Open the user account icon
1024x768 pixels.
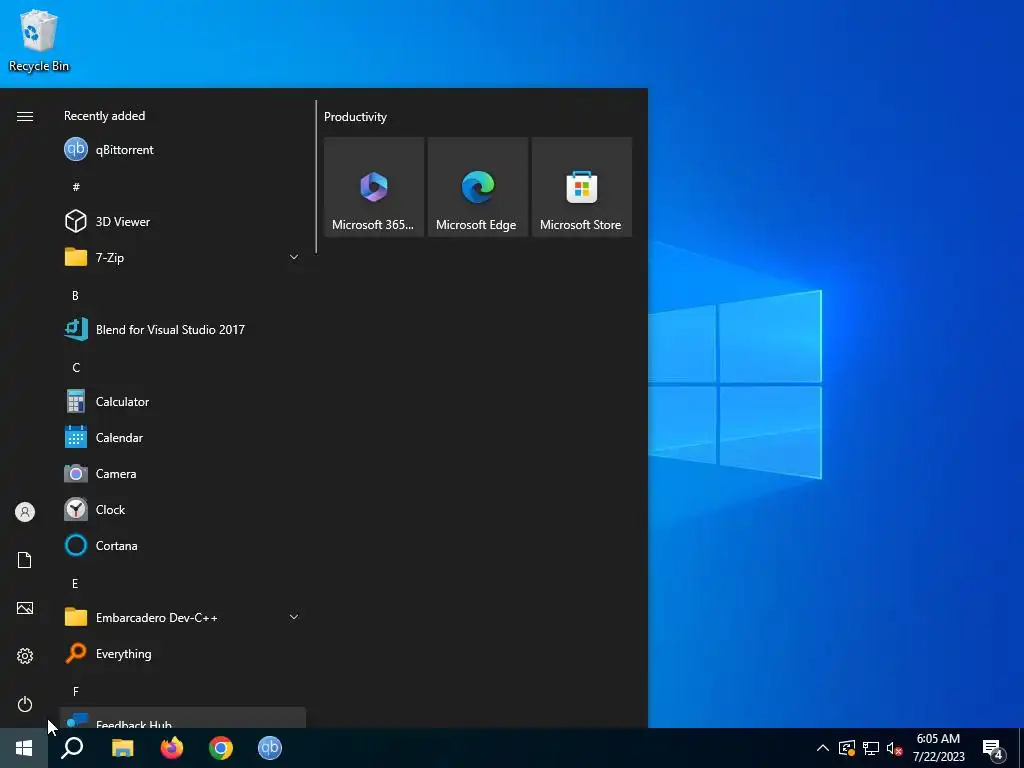pos(25,512)
